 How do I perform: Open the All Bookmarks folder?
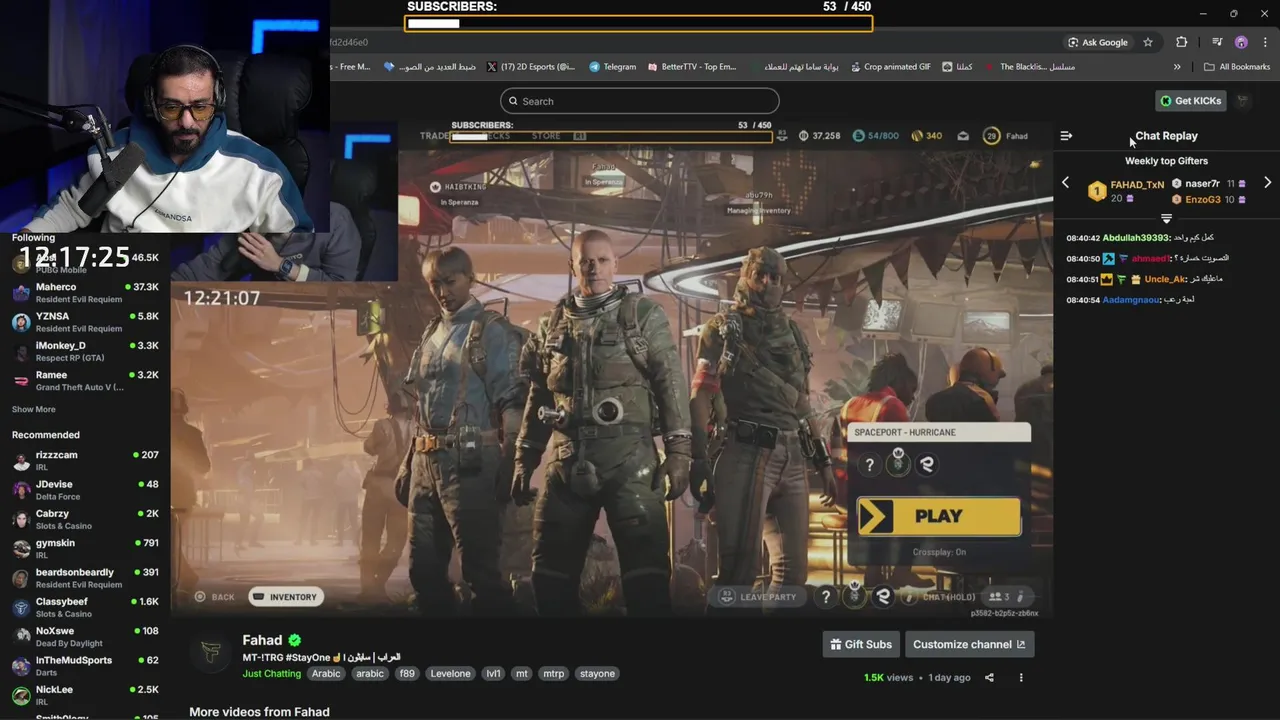tap(1237, 67)
